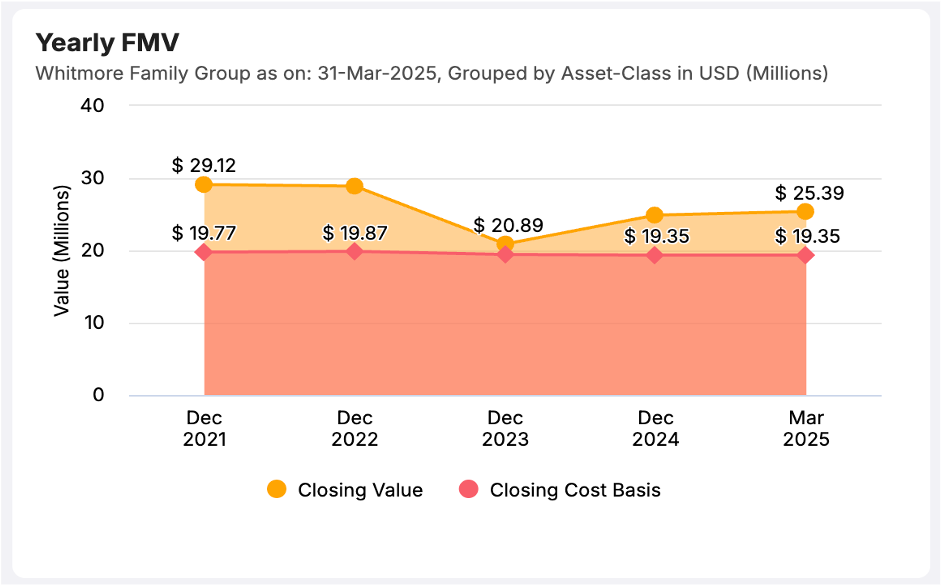Click the Yearly FMV chart title
This screenshot has width=941, height=585.
[107, 42]
